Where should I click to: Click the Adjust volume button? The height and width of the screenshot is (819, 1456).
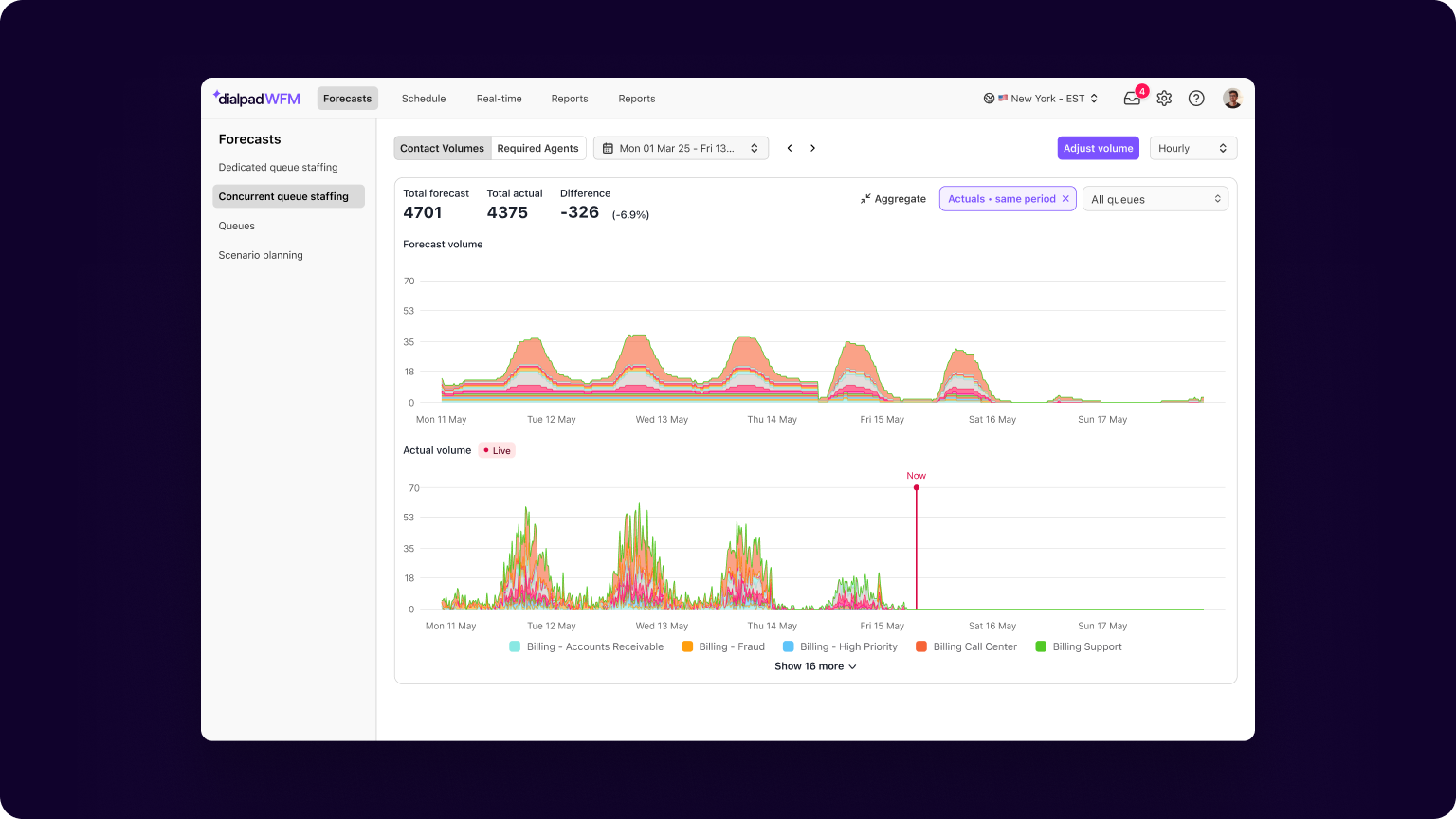point(1098,148)
